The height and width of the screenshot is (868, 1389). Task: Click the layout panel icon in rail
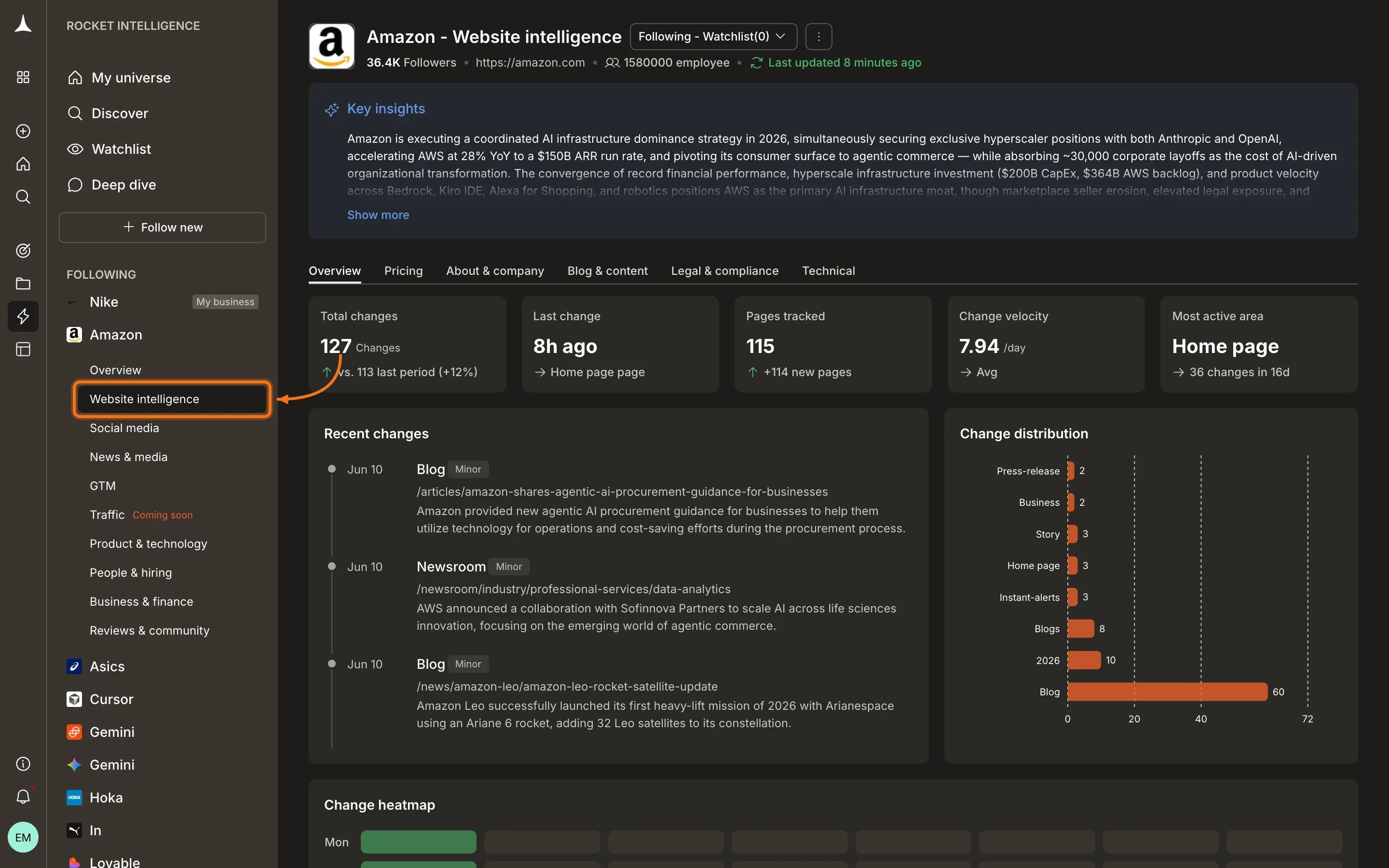click(x=23, y=349)
